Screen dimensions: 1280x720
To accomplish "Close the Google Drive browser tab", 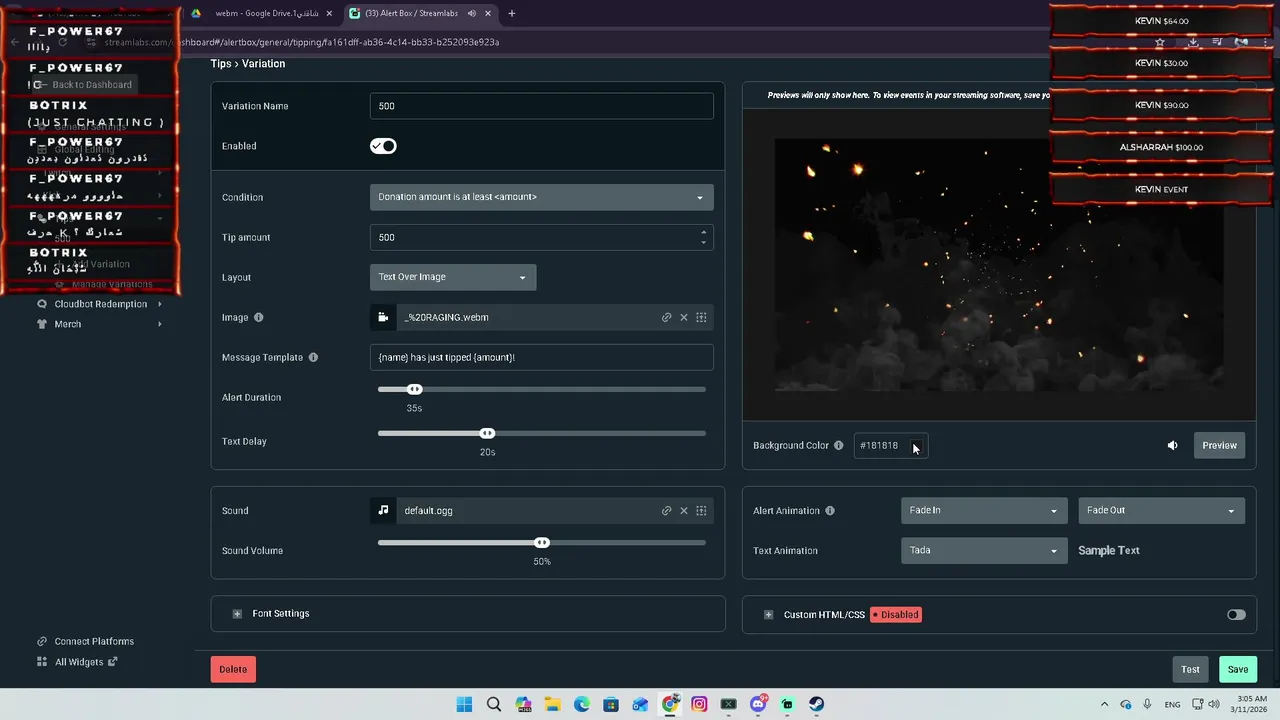I will (329, 13).
